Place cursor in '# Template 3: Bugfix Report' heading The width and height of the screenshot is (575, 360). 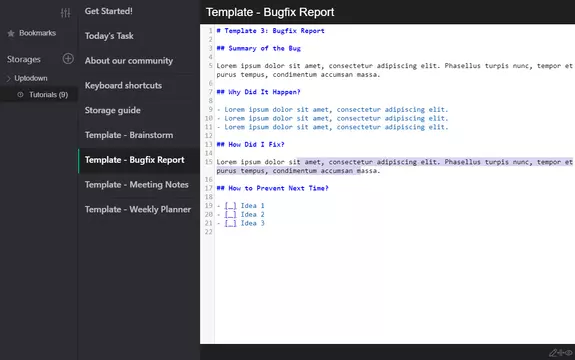[270, 31]
